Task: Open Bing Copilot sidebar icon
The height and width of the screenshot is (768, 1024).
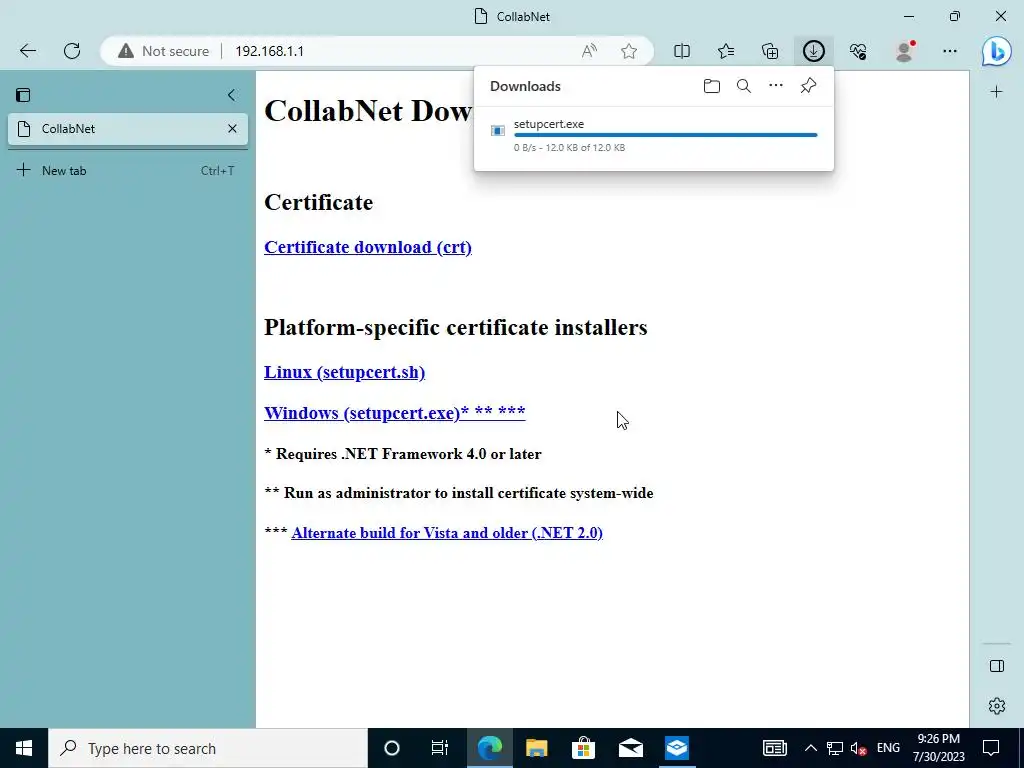Action: tap(997, 51)
